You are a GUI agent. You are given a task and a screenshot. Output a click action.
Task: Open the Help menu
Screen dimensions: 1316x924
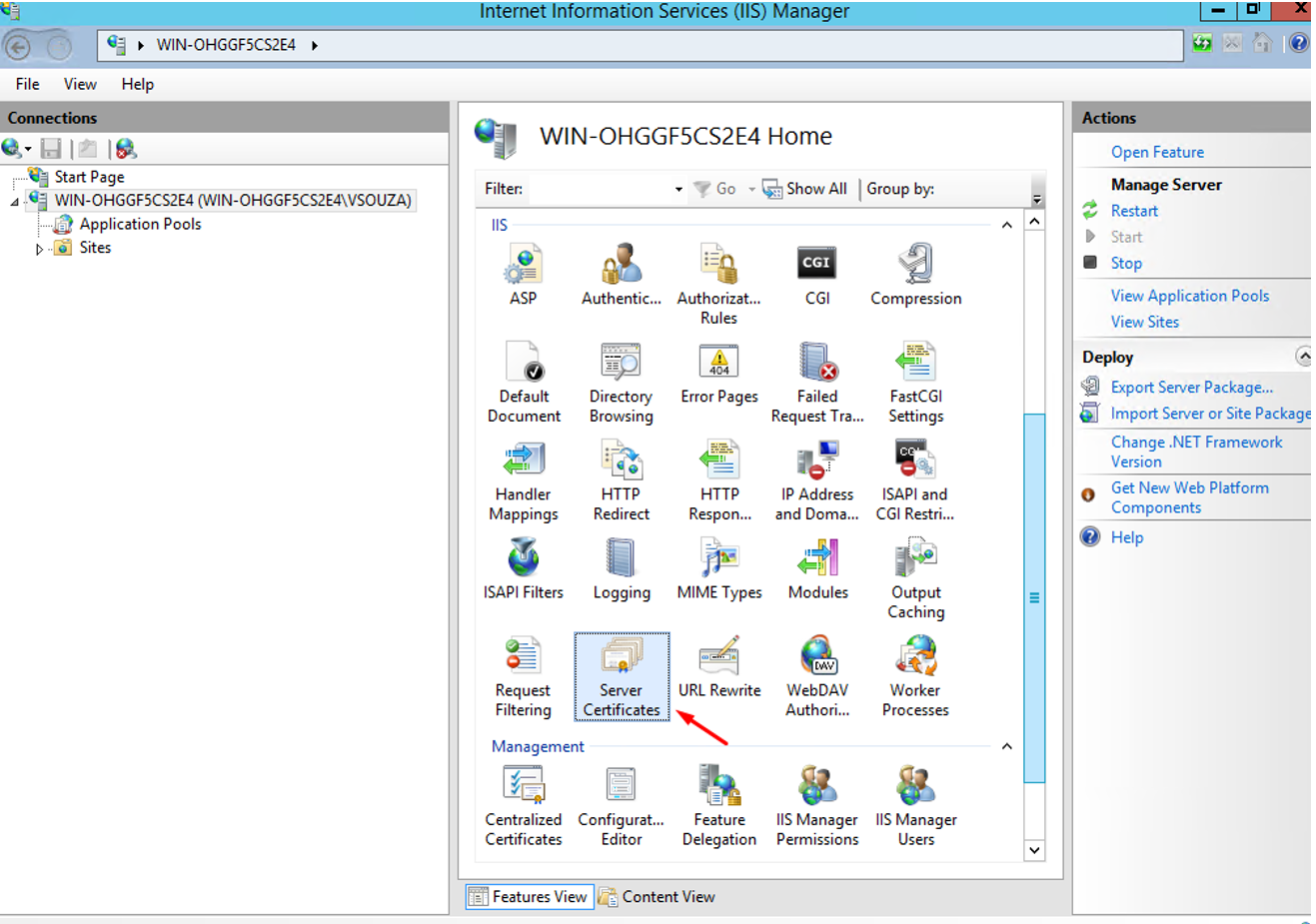click(x=138, y=84)
